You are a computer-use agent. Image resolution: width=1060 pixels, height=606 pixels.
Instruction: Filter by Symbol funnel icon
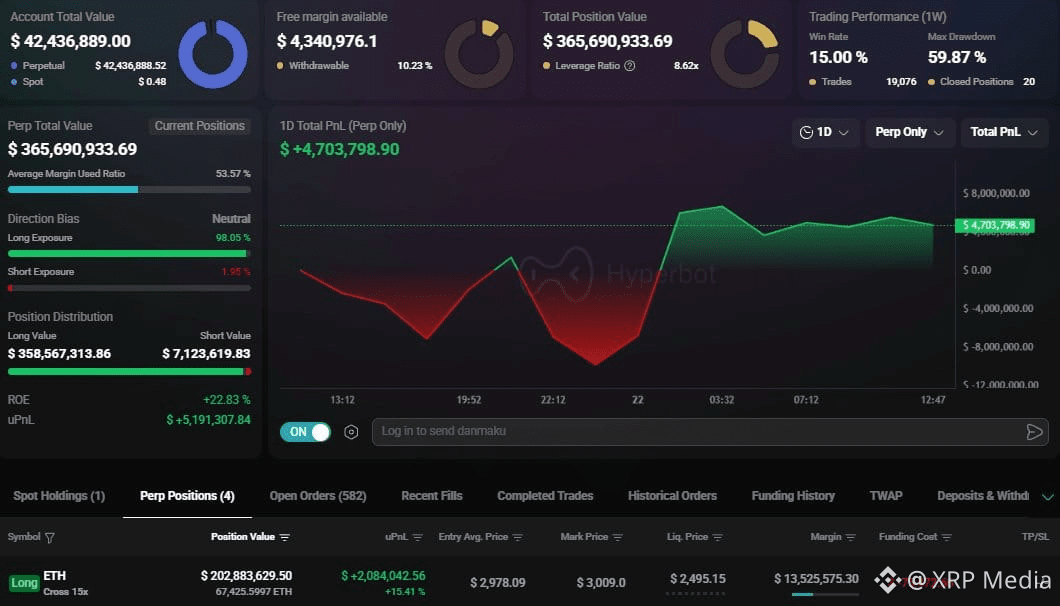click(49, 538)
